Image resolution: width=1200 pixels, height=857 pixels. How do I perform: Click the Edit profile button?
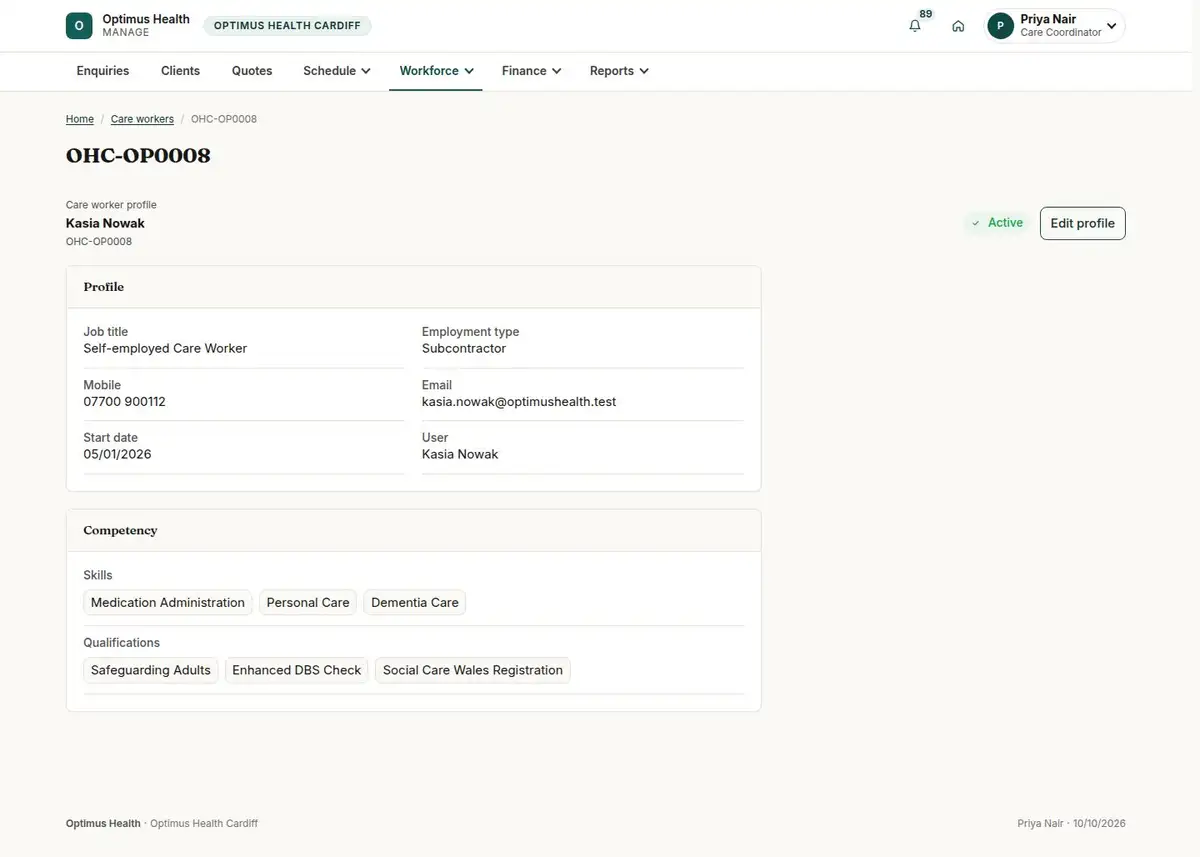(x=1083, y=223)
